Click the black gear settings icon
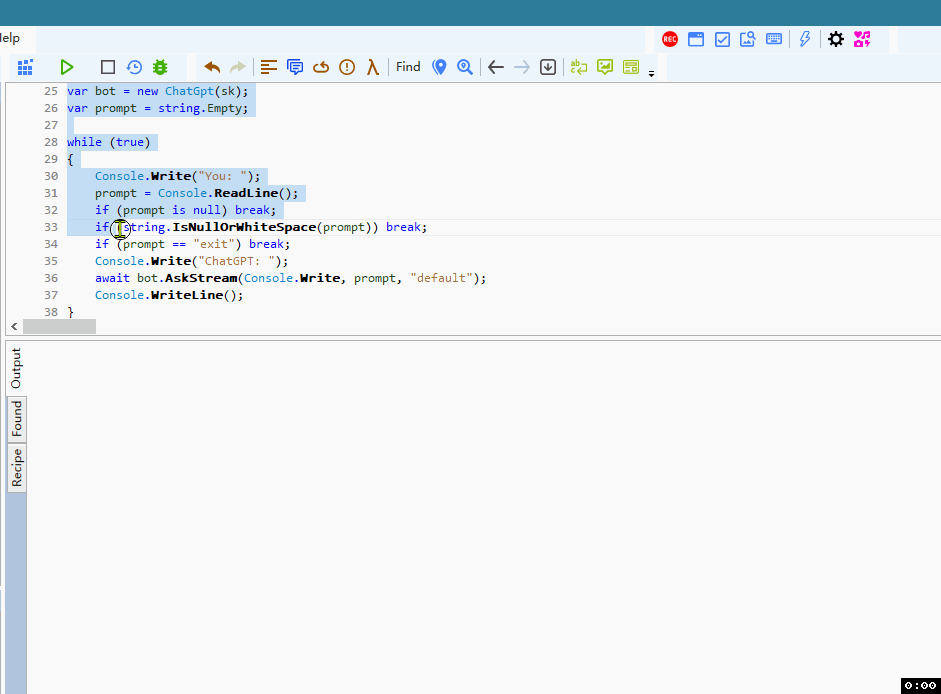The image size is (941, 694). coord(836,39)
